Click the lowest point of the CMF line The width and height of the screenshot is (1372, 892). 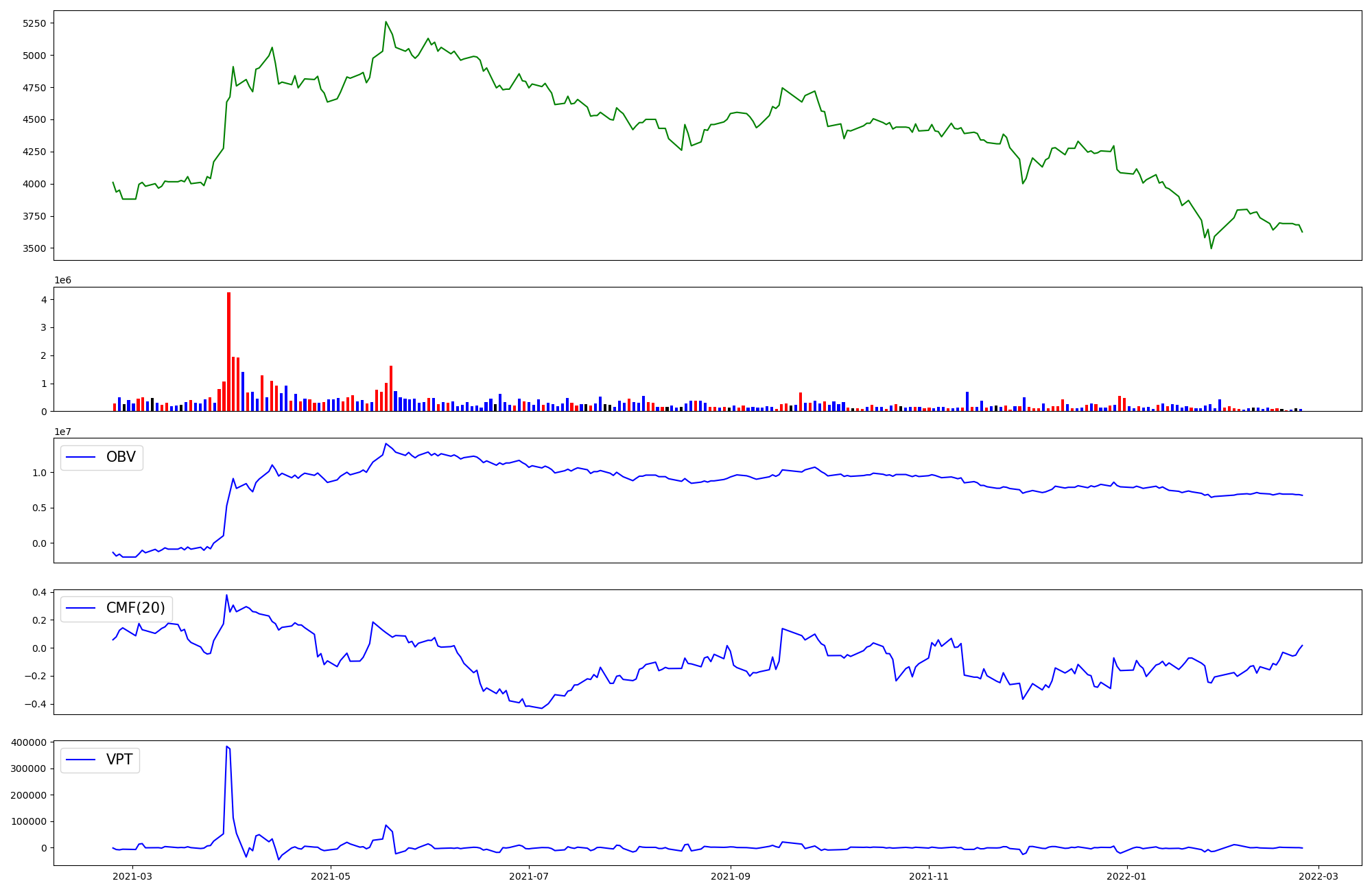[542, 708]
